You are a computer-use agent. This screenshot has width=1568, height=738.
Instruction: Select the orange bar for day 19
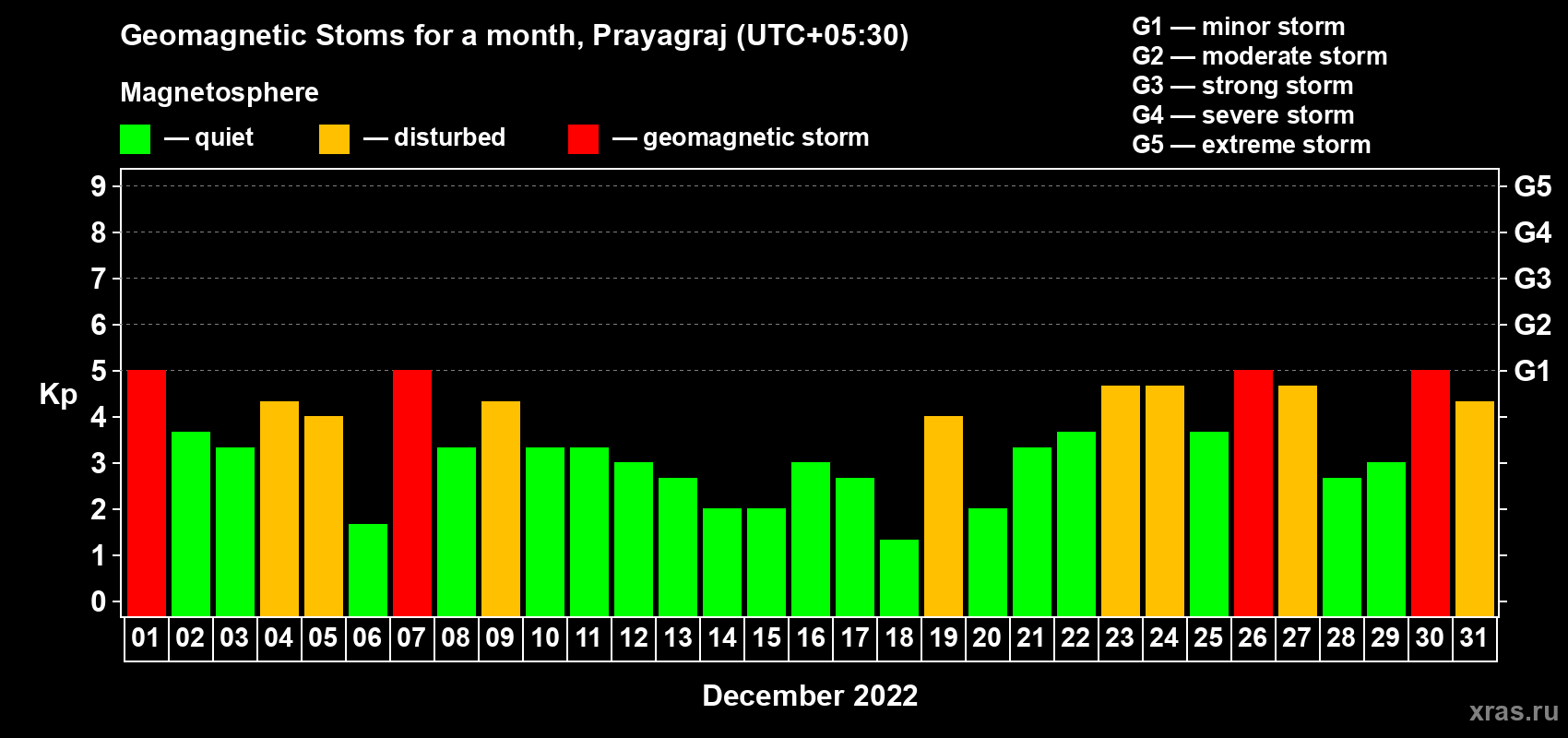[944, 517]
